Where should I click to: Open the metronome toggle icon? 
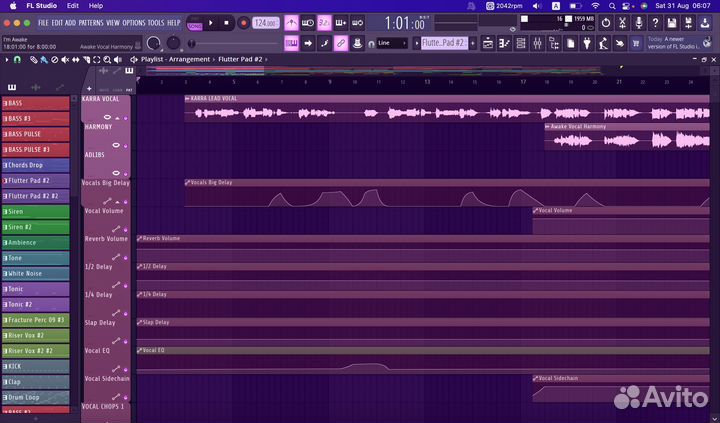click(291, 23)
